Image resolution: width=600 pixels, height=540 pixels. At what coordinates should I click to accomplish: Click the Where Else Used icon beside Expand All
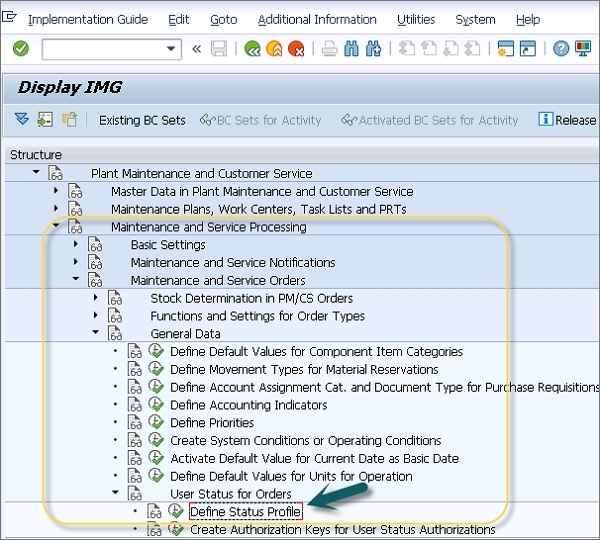[x=45, y=120]
